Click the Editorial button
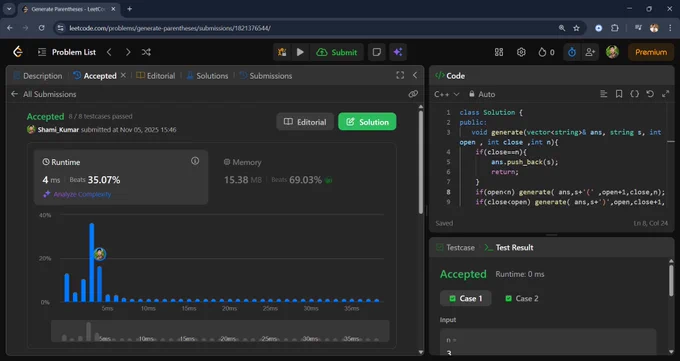Image resolution: width=680 pixels, height=361 pixels. (x=305, y=122)
